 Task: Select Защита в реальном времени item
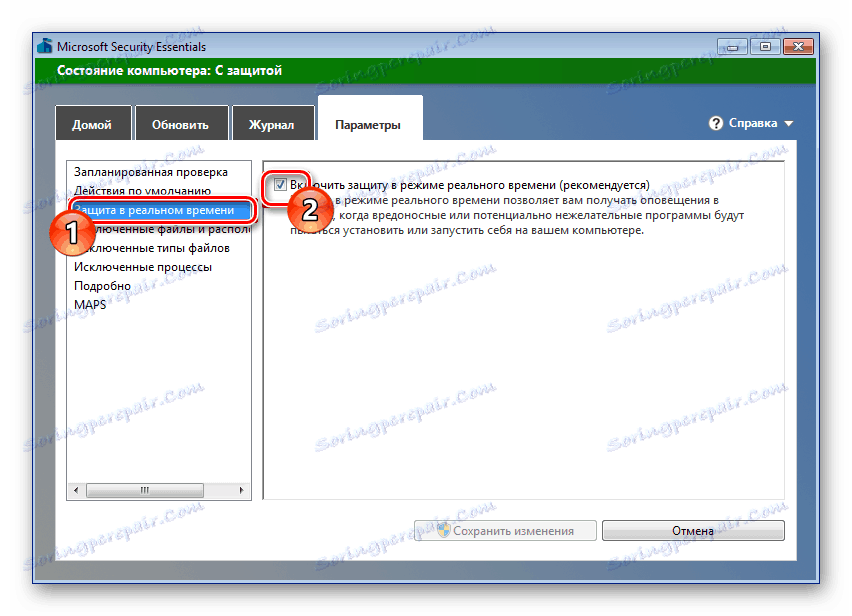coord(160,210)
